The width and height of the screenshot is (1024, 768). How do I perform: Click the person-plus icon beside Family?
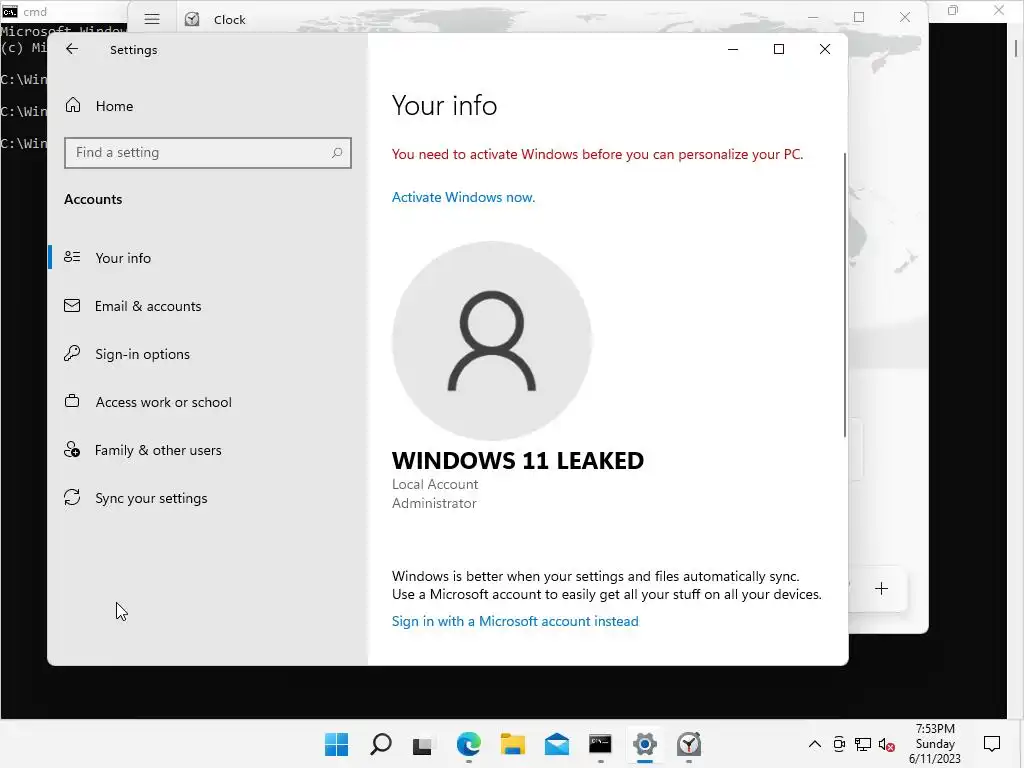[x=72, y=449]
